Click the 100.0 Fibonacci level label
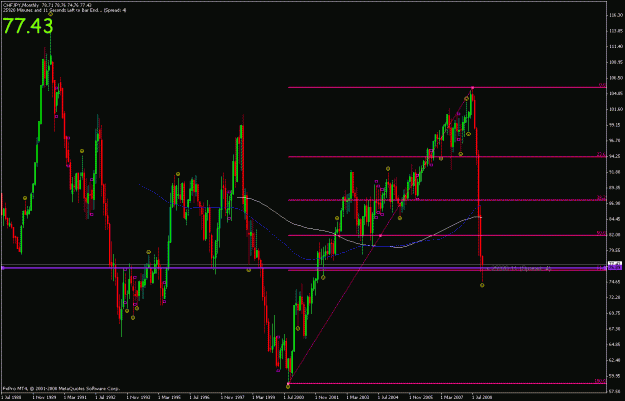Viewport: 625px width, 401px height. (600, 381)
